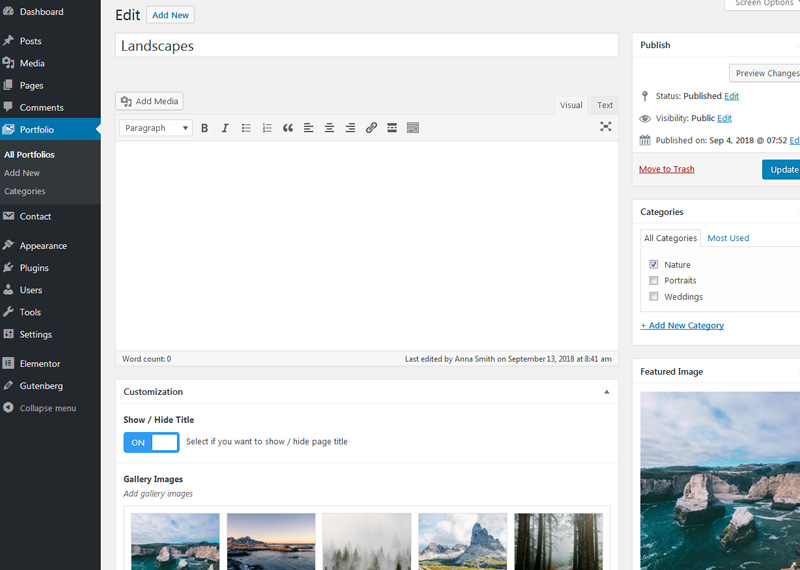Screen dimensions: 800x570
Task: Click the Bold formatting icon
Action: coord(204,128)
